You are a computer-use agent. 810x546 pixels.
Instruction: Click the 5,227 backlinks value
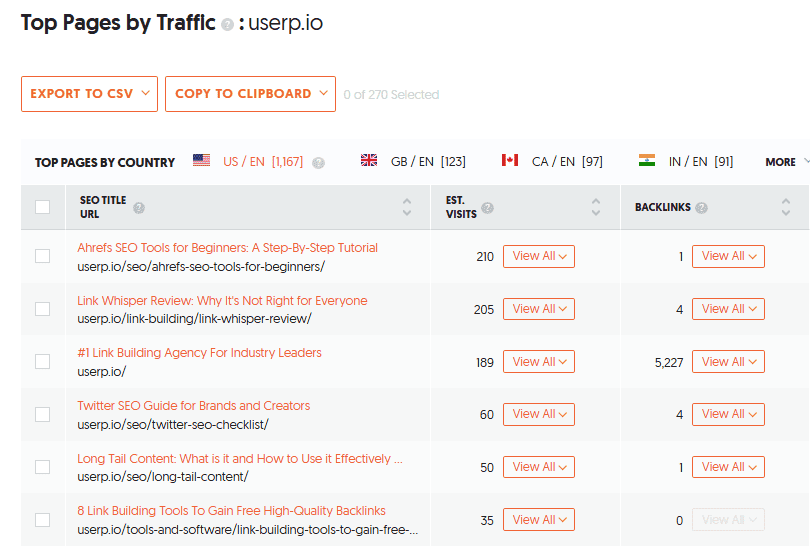point(669,363)
